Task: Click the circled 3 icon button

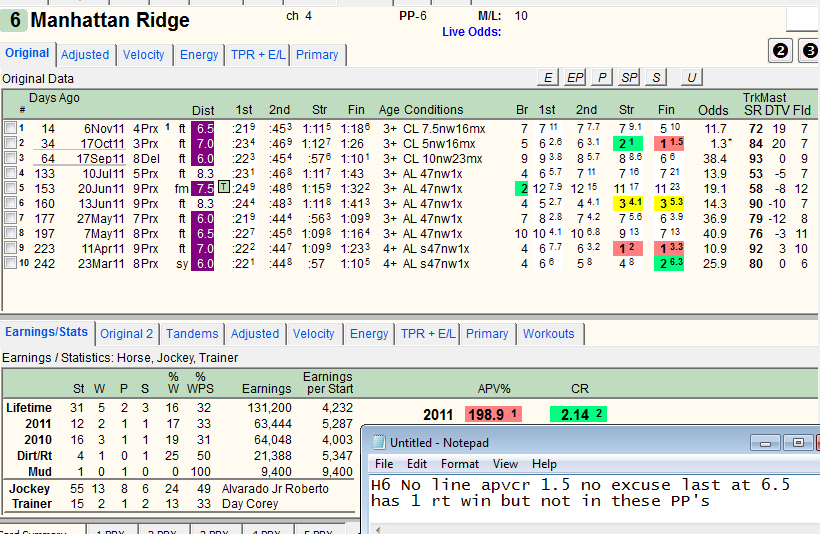Action: [809, 51]
